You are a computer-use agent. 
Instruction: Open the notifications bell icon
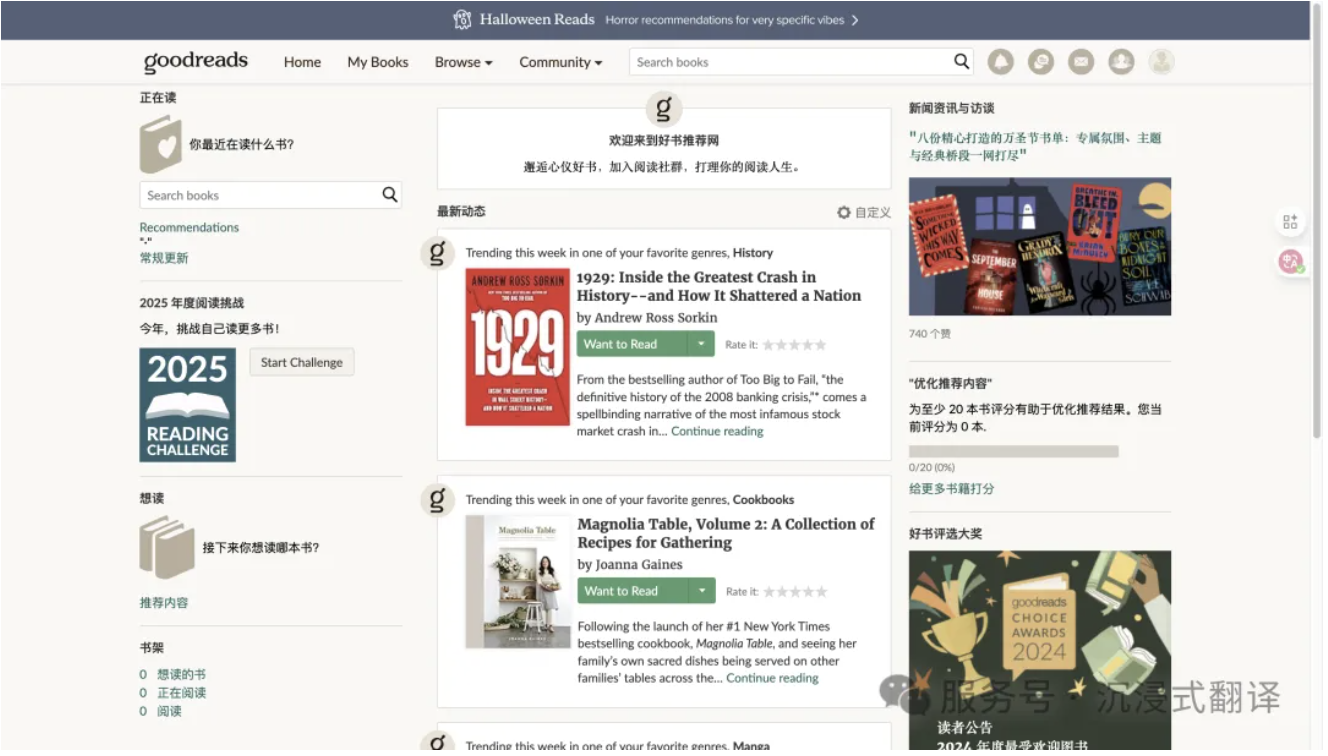point(1000,62)
